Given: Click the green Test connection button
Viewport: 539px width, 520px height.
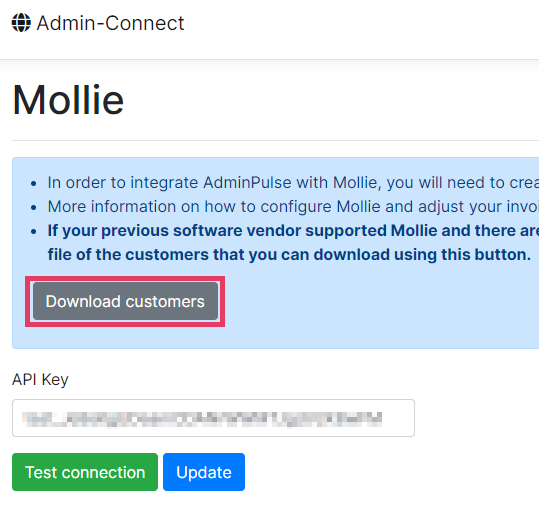Looking at the screenshot, I should tap(85, 472).
